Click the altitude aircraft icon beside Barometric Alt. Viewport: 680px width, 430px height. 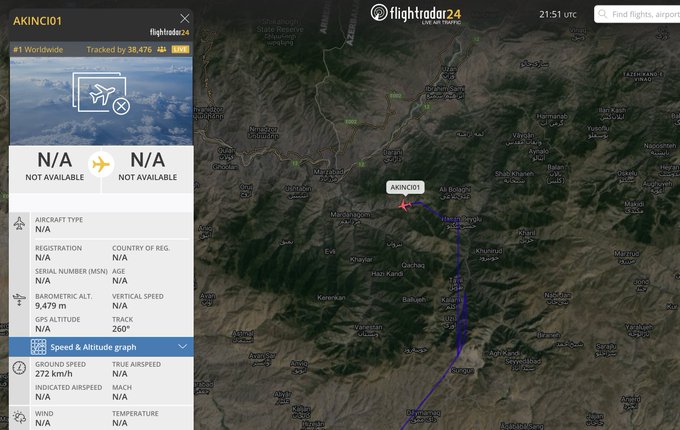point(19,300)
